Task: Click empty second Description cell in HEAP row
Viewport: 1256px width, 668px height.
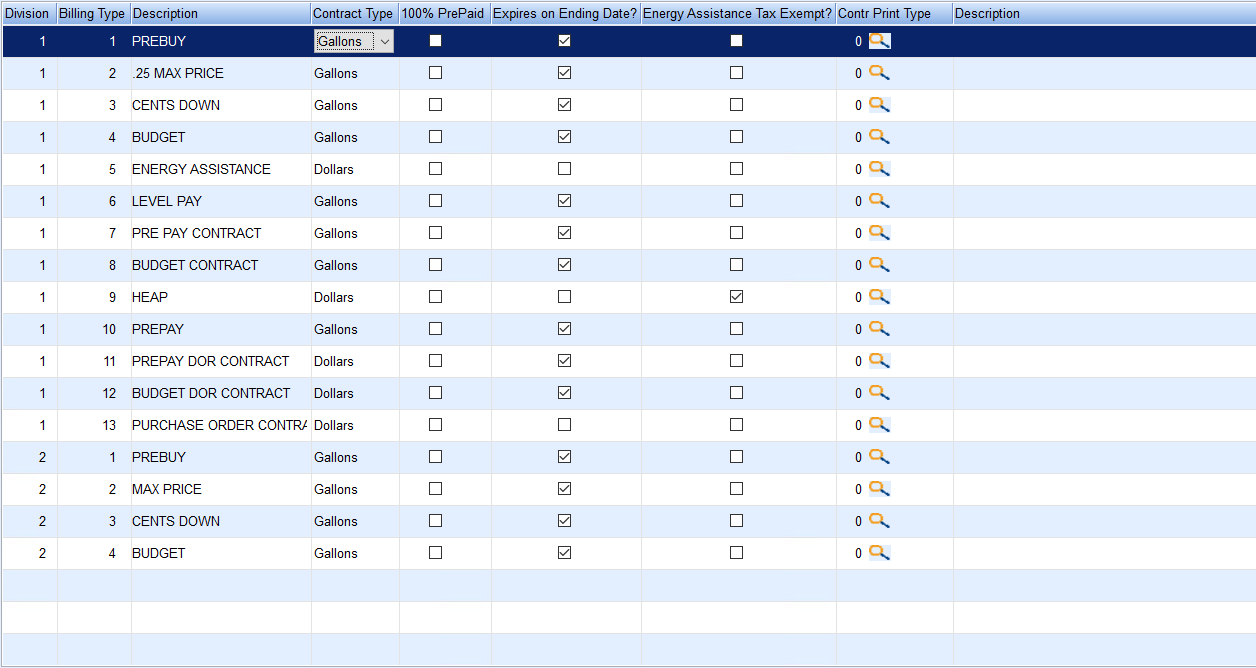Action: pos(1104,297)
